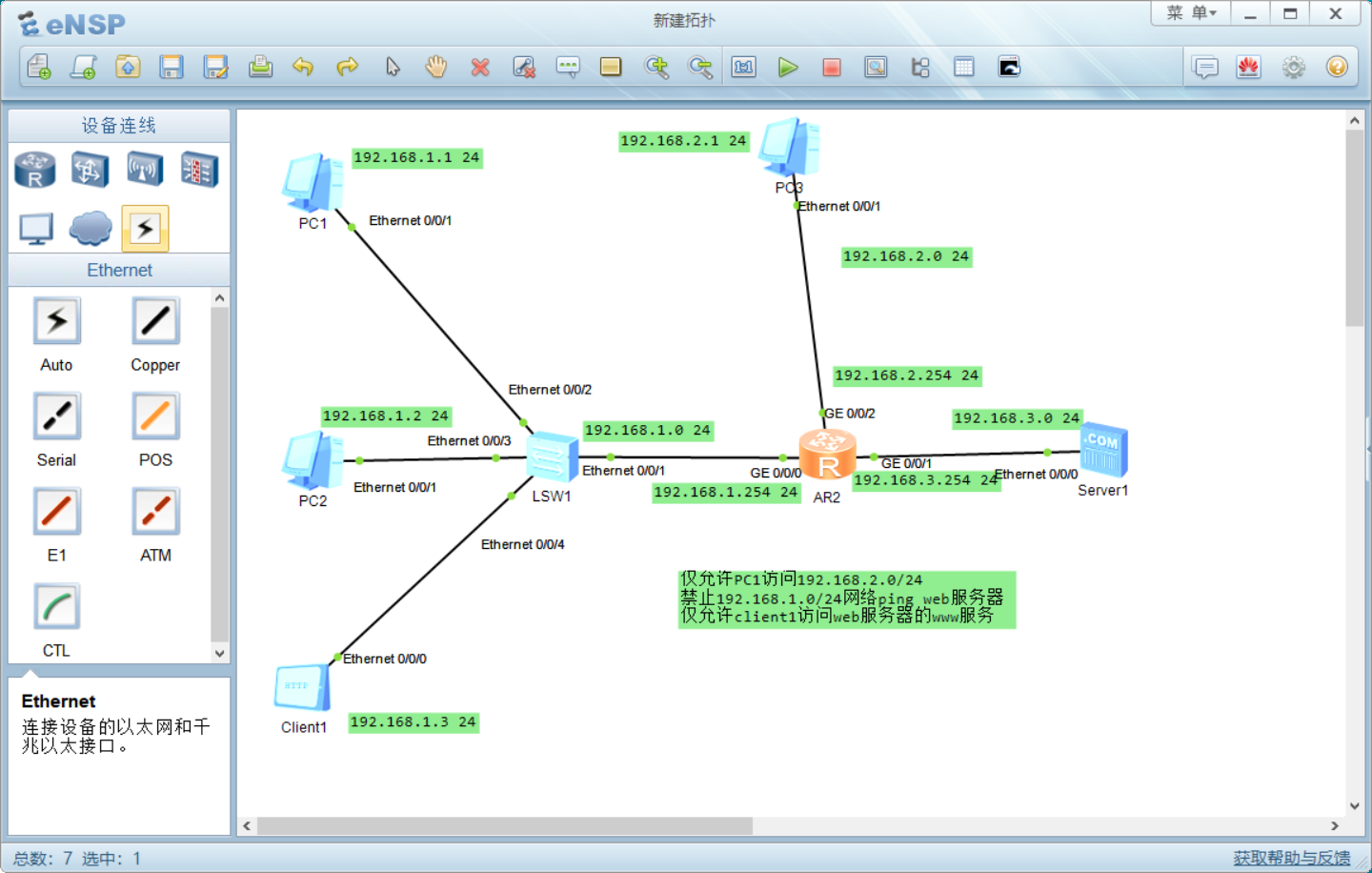Undo the last action
Screen dimensions: 1372x873
pos(303,67)
